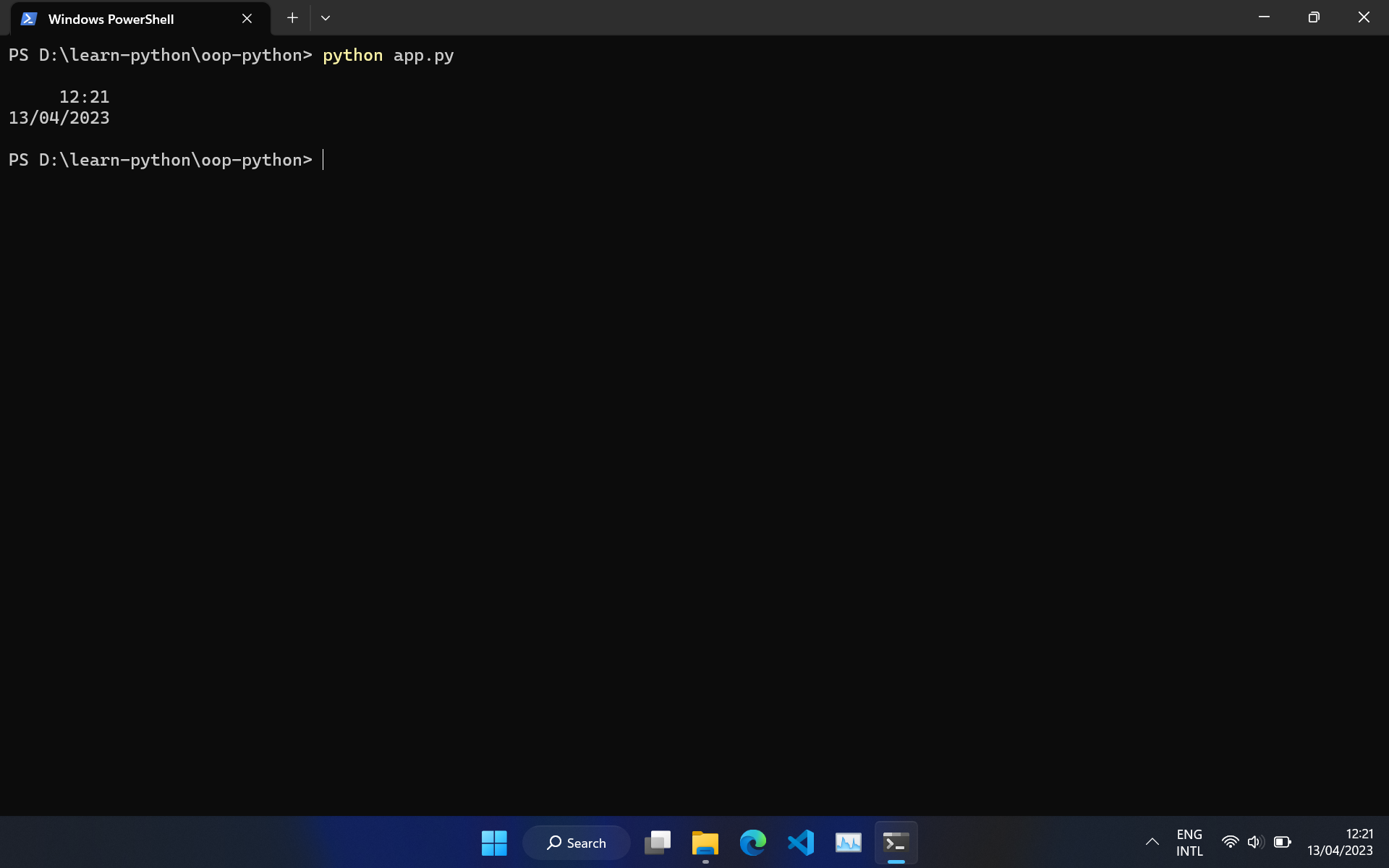Check the battery status indicator
Screen dimensions: 1389x868
[x=1282, y=842]
